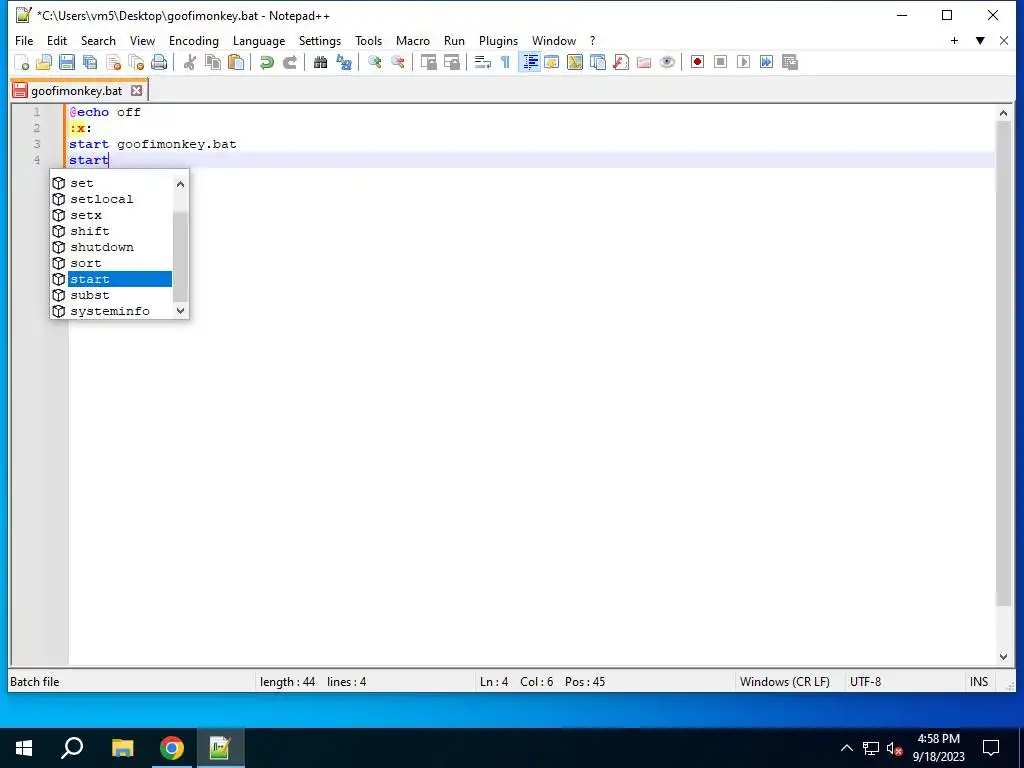
Task: Click the Copy toolbar icon
Action: [213, 62]
